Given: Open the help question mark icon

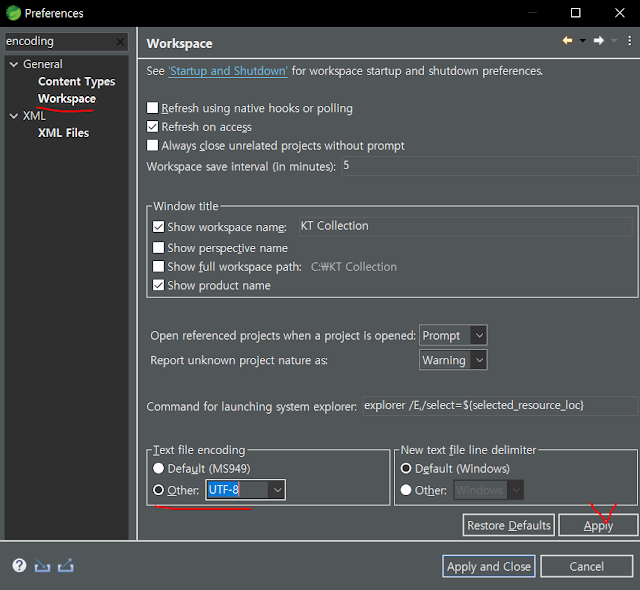Looking at the screenshot, I should pyautogui.click(x=19, y=565).
